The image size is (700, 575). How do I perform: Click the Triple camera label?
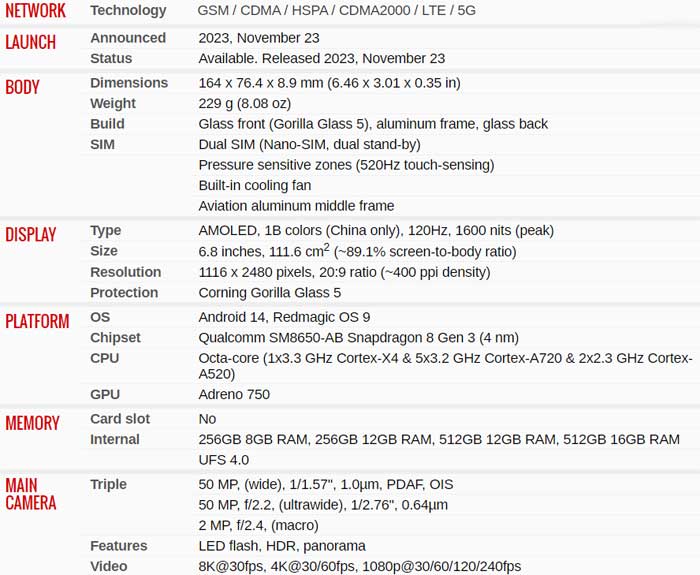tap(108, 485)
